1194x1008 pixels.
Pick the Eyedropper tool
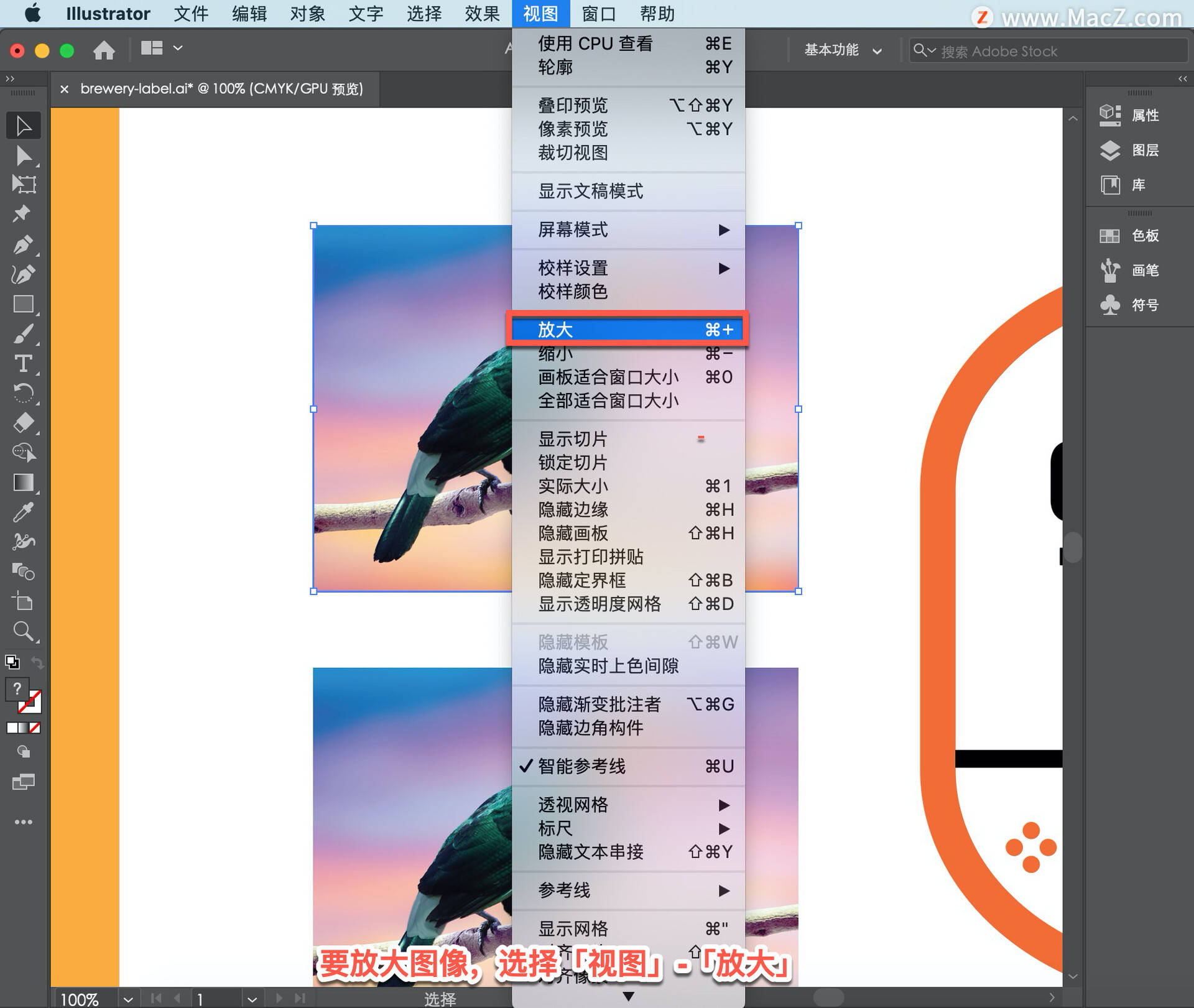click(x=24, y=512)
